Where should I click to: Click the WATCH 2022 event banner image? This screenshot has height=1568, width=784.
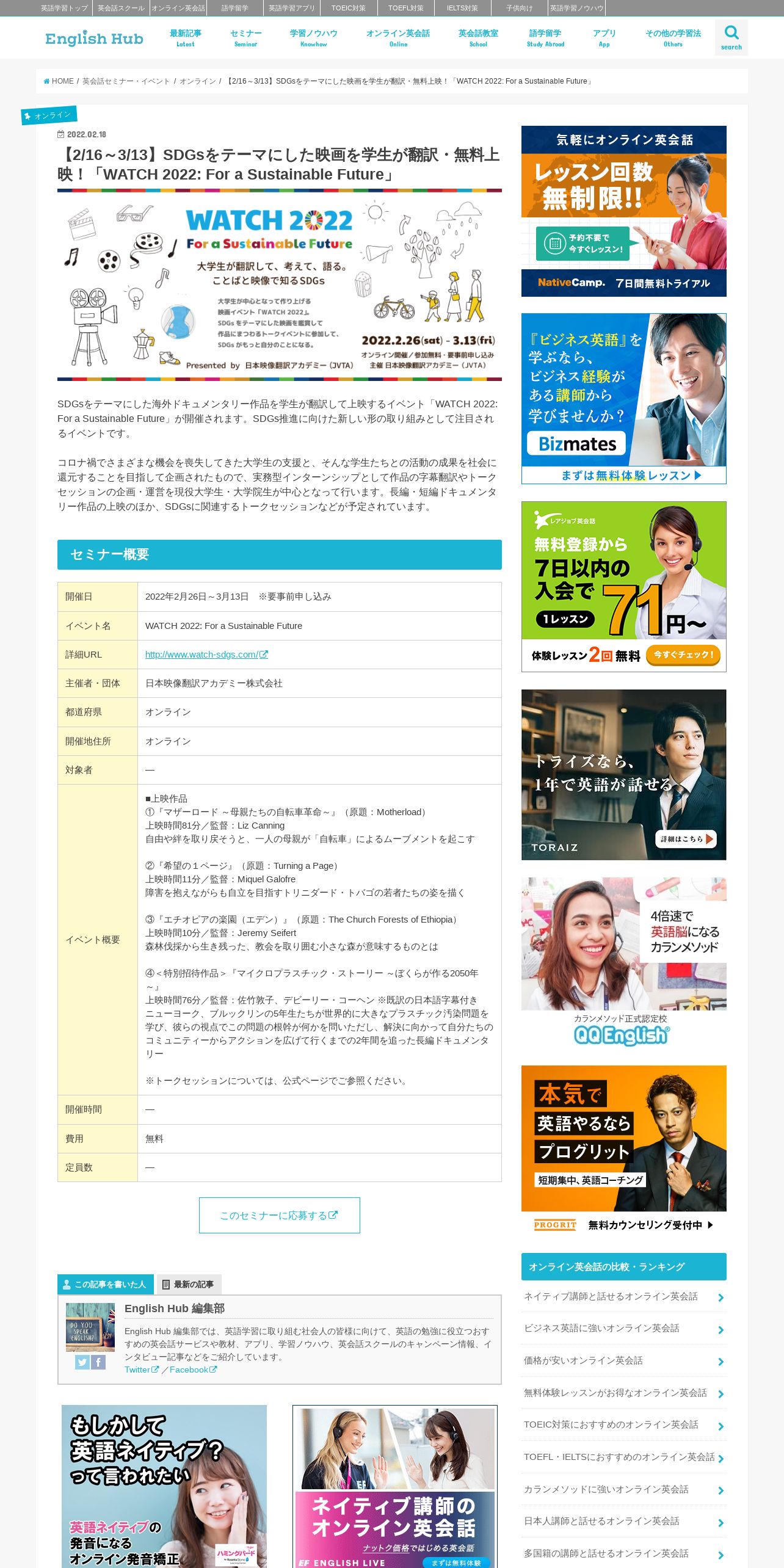pos(280,285)
